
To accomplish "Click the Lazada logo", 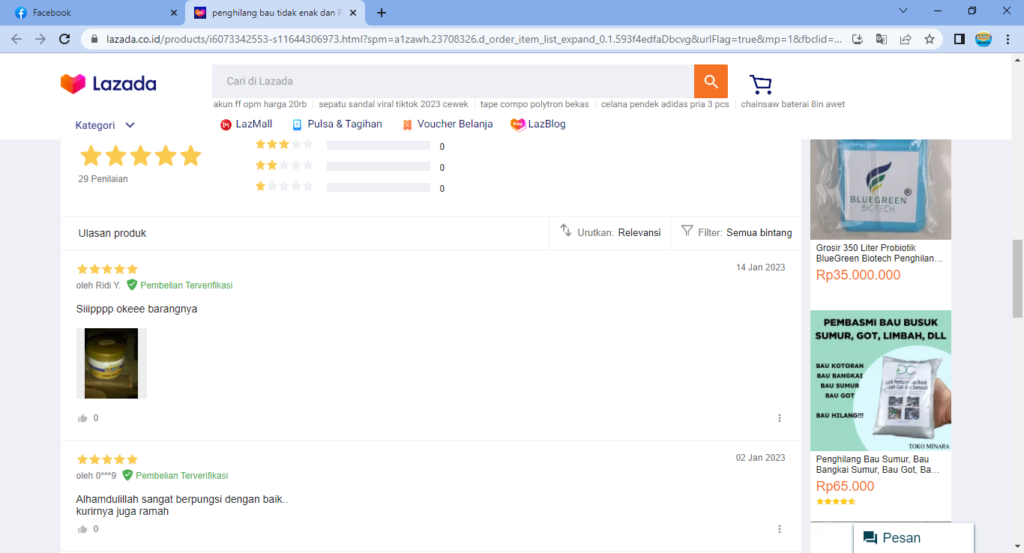I will (108, 84).
